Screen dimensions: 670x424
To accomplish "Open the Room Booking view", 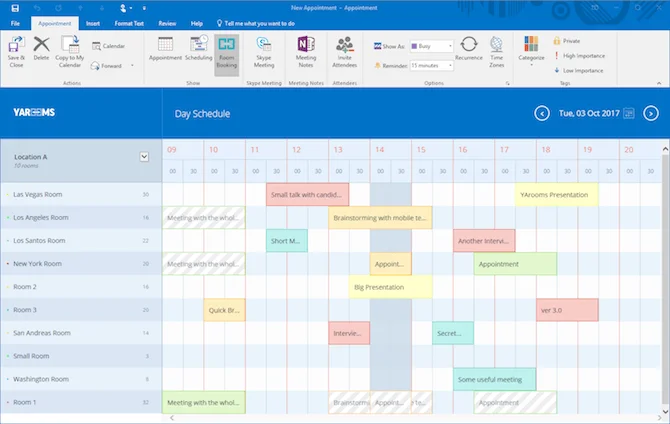I will point(226,50).
